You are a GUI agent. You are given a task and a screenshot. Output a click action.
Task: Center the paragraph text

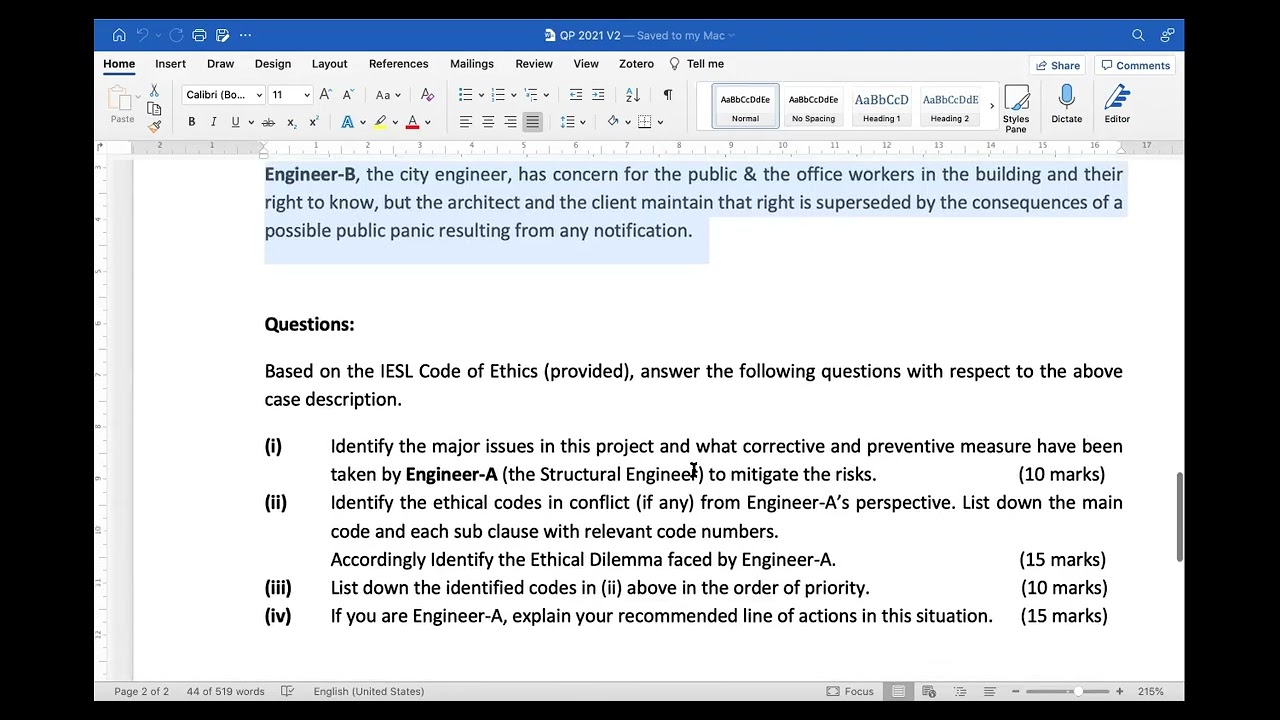(488, 122)
